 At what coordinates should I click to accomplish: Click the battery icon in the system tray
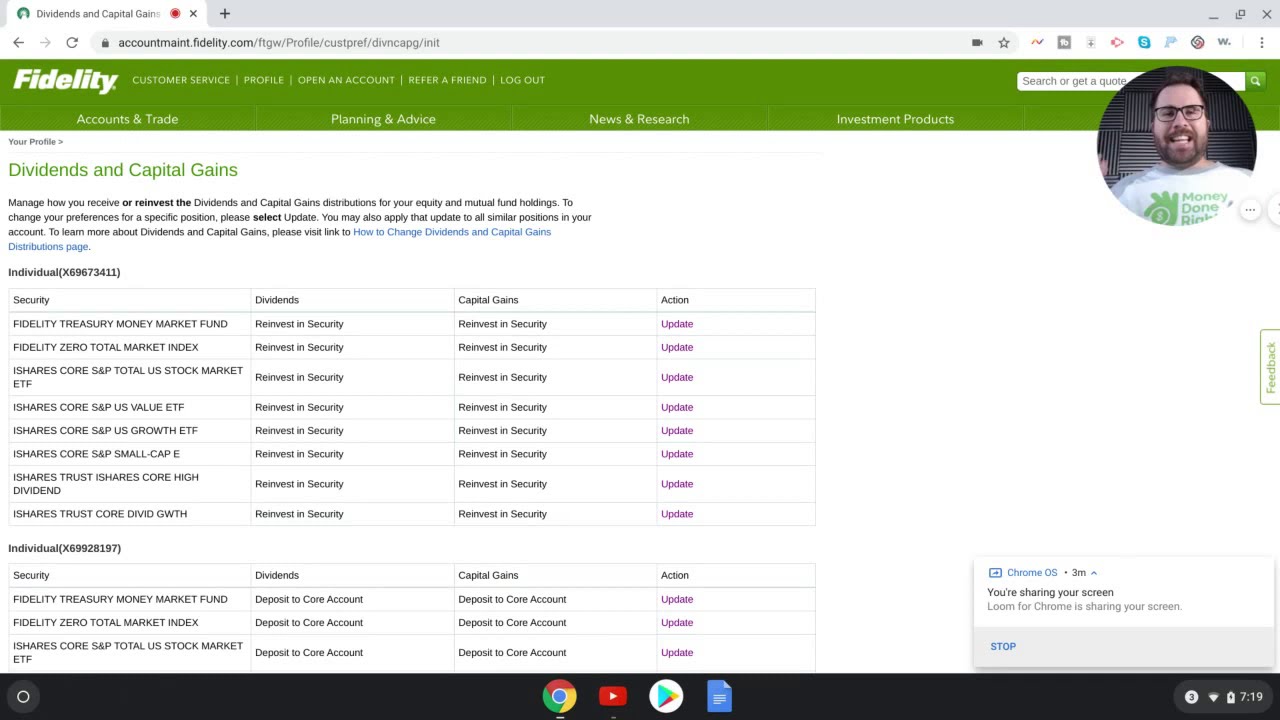coord(1230,697)
